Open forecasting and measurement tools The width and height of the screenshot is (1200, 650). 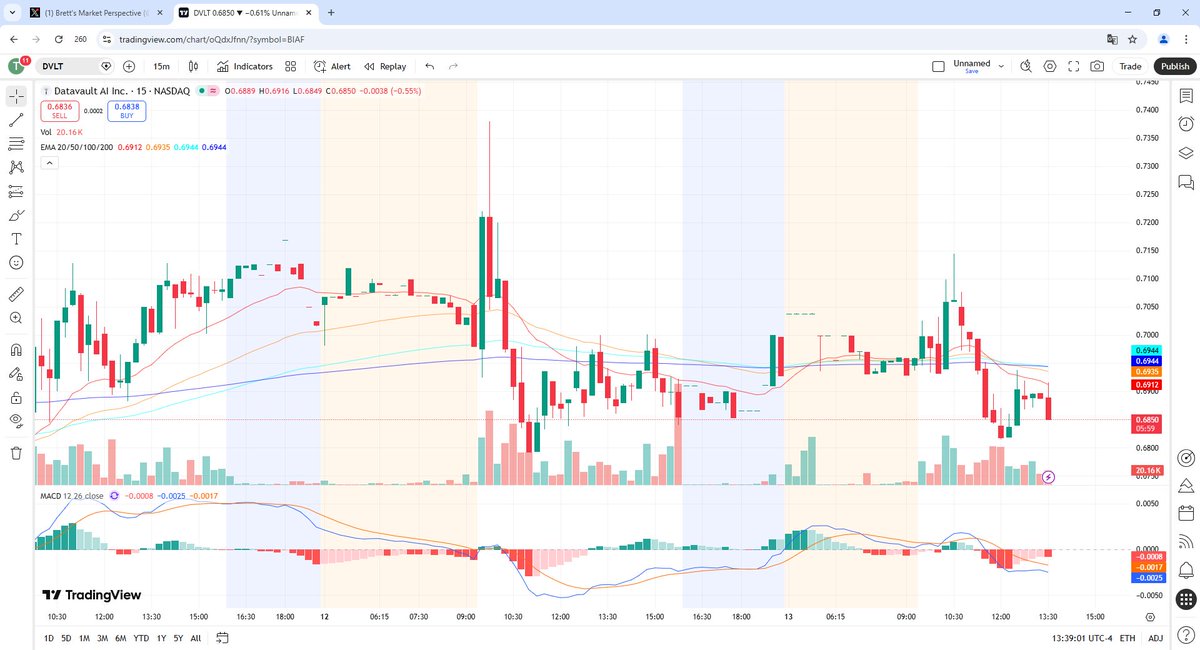pos(16,191)
